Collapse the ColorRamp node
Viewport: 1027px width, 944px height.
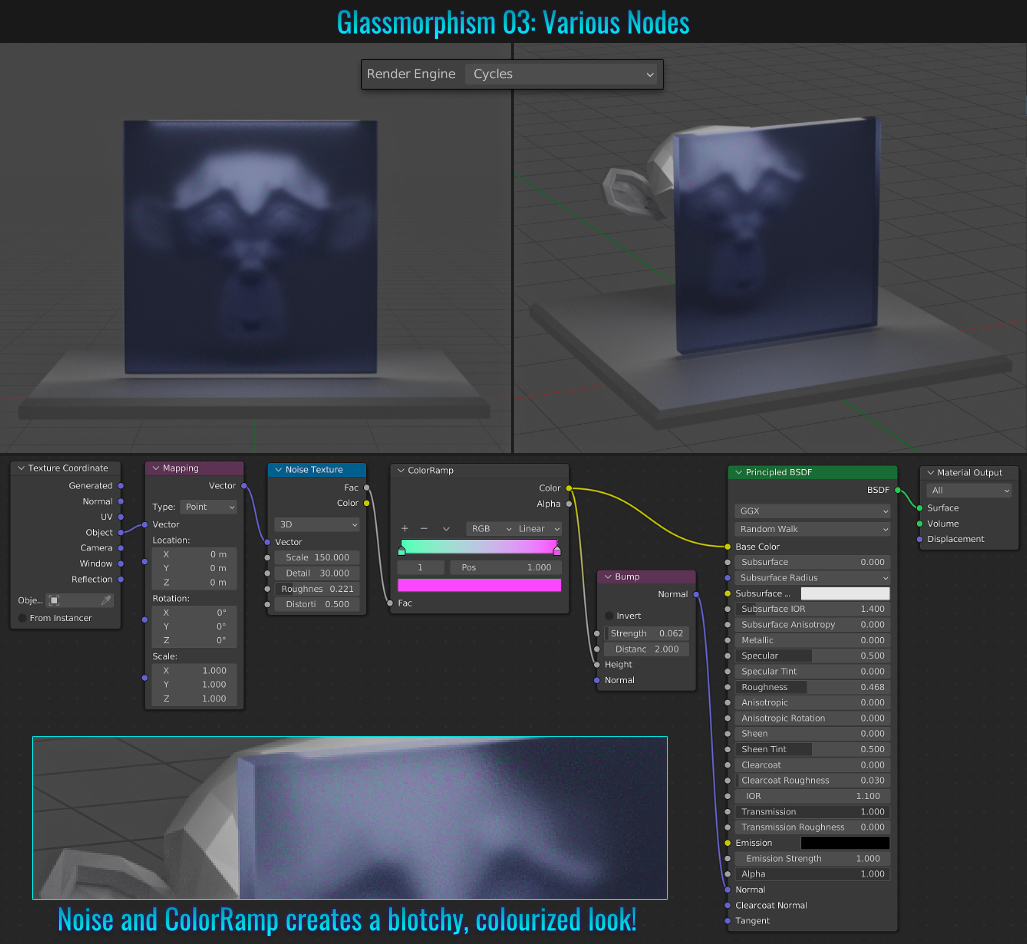401,470
